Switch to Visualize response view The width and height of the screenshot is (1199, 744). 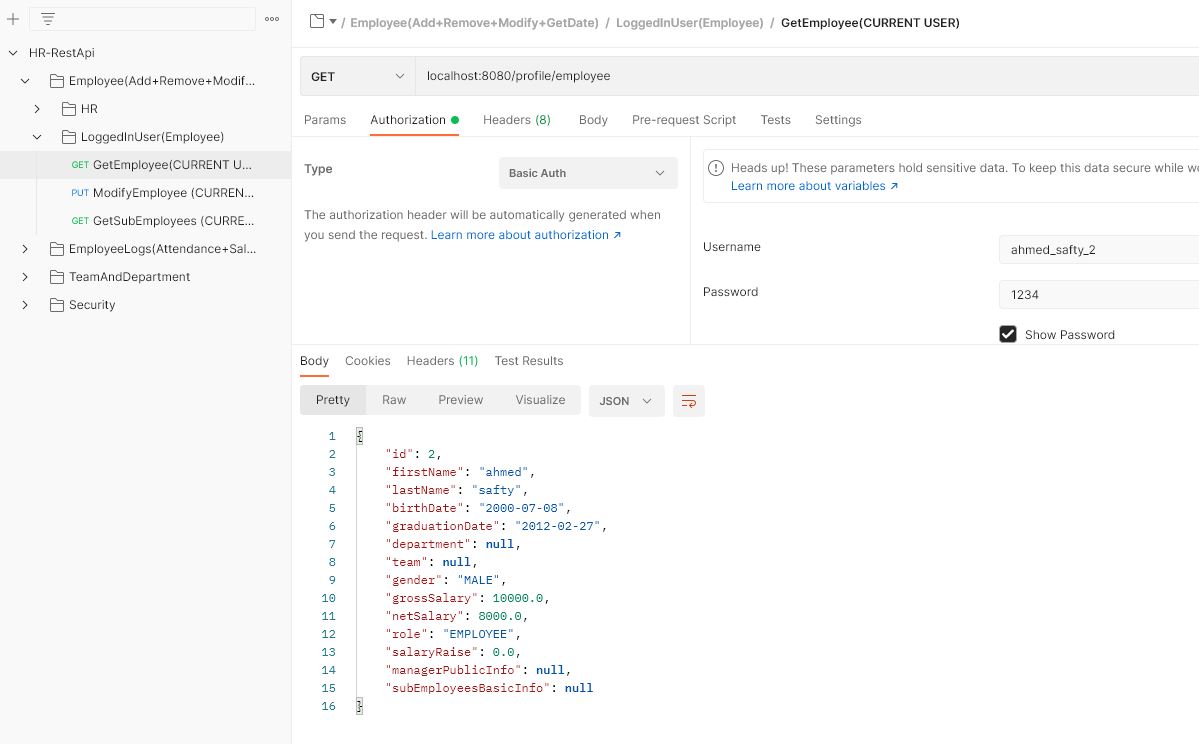[540, 400]
